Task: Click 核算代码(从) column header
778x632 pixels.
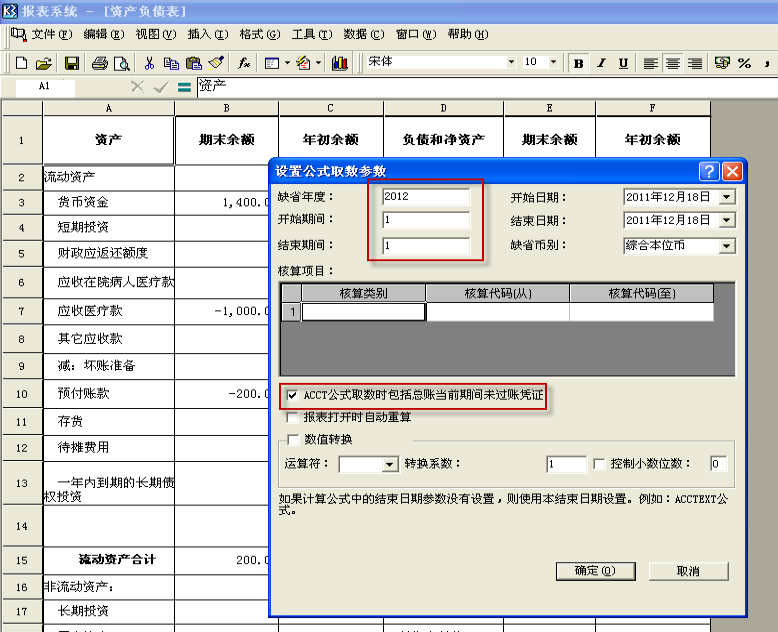Action: (x=498, y=293)
